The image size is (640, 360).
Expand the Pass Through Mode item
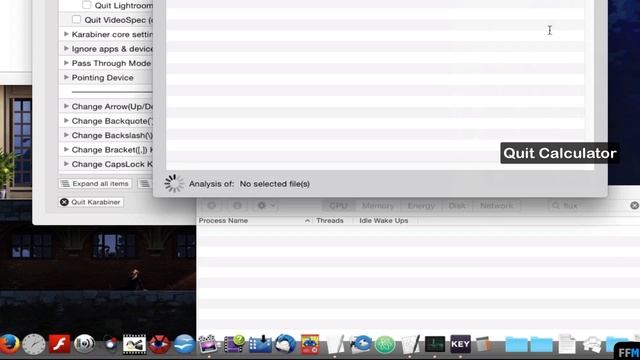click(x=66, y=63)
